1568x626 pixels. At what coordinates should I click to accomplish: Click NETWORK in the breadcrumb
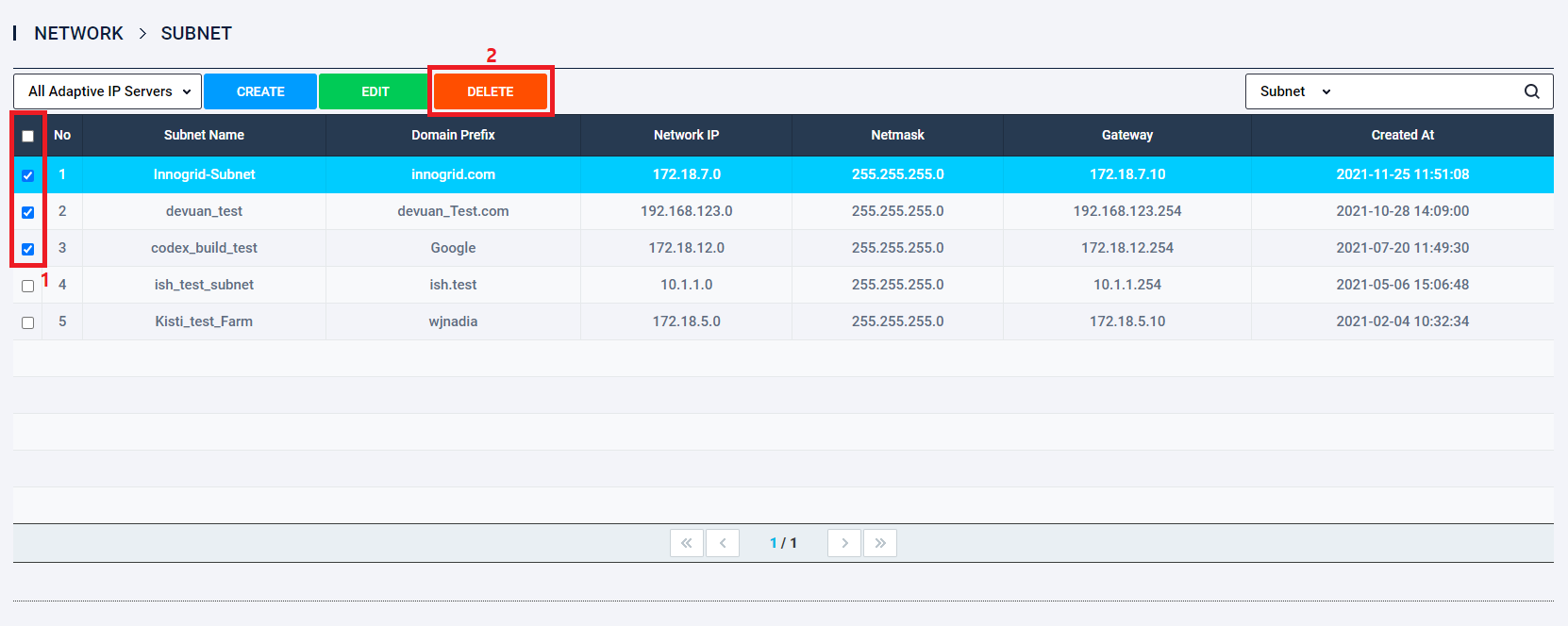78,33
